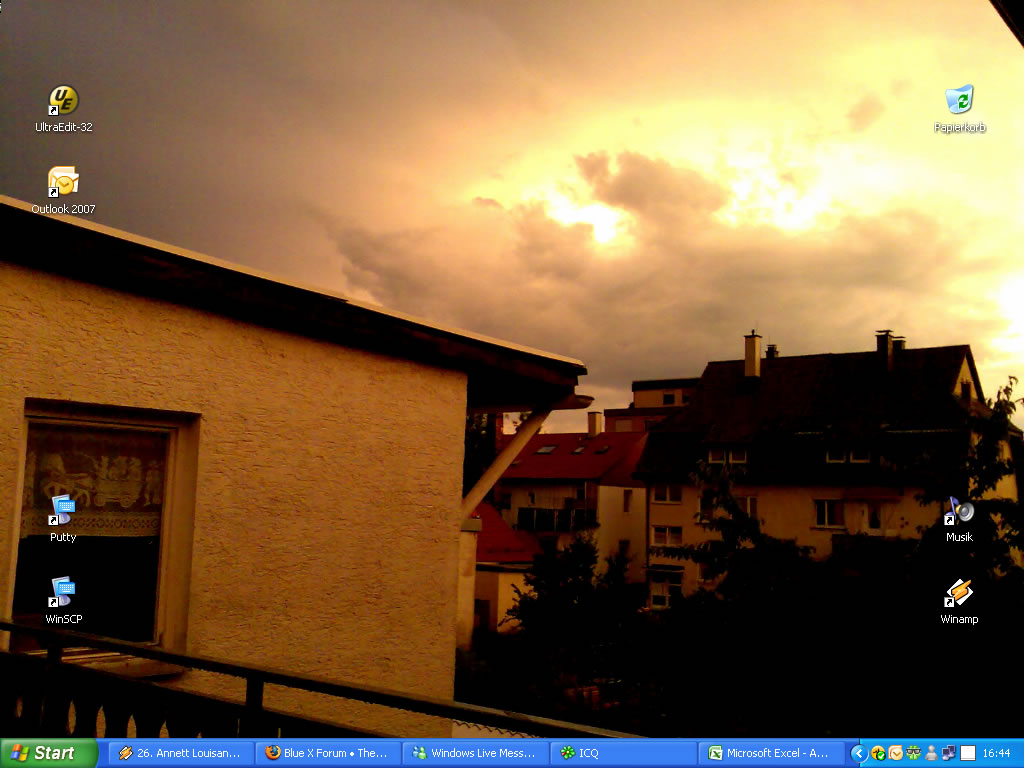Image resolution: width=1024 pixels, height=768 pixels.
Task: Click the Winamp desktop icon
Action: (959, 593)
